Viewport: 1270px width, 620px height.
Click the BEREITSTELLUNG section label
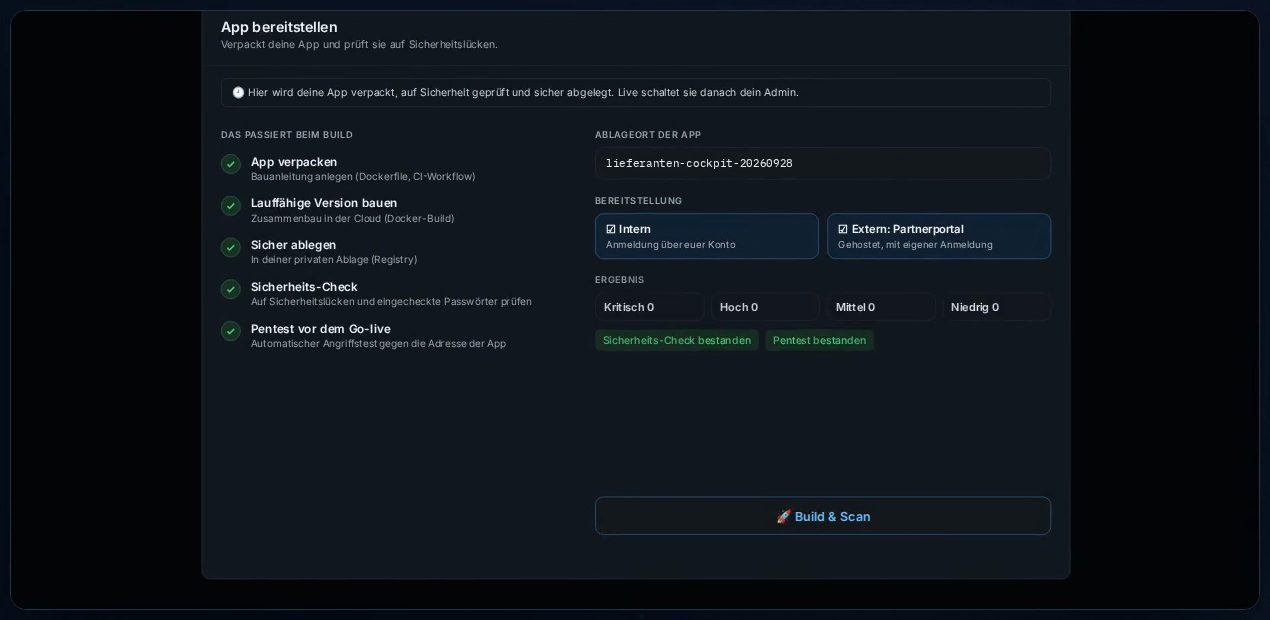(639, 201)
